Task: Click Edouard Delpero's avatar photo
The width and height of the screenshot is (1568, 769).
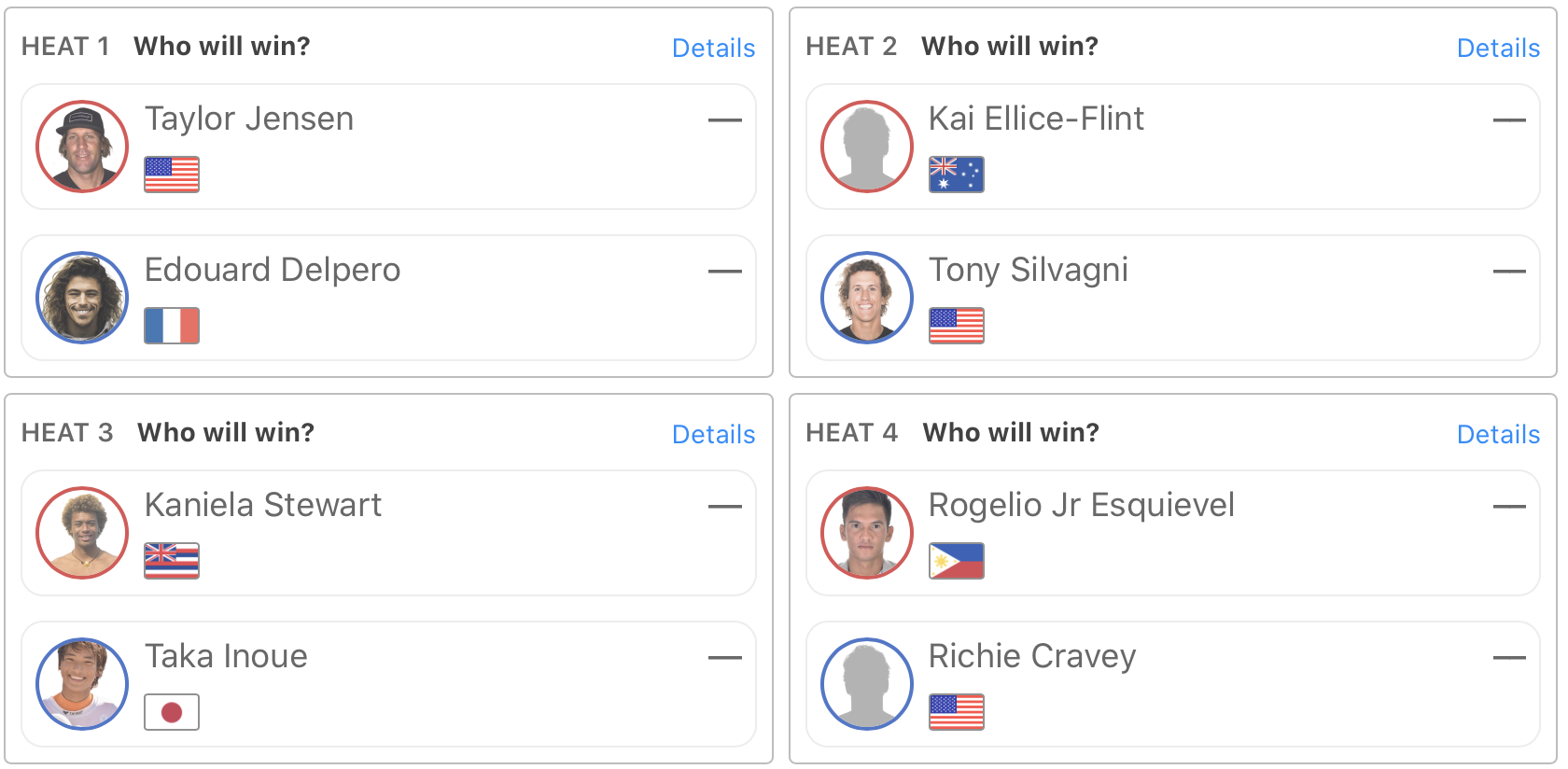Action: click(82, 298)
